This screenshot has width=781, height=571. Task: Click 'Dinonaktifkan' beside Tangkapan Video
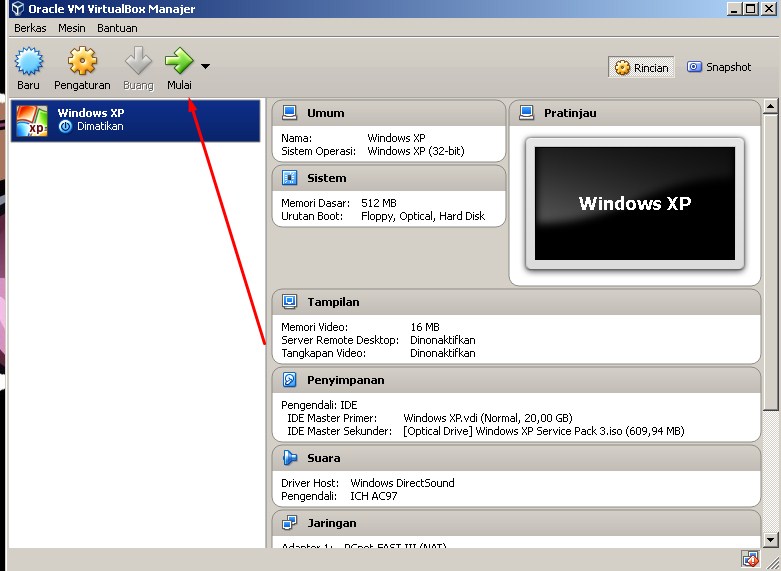click(x=442, y=353)
